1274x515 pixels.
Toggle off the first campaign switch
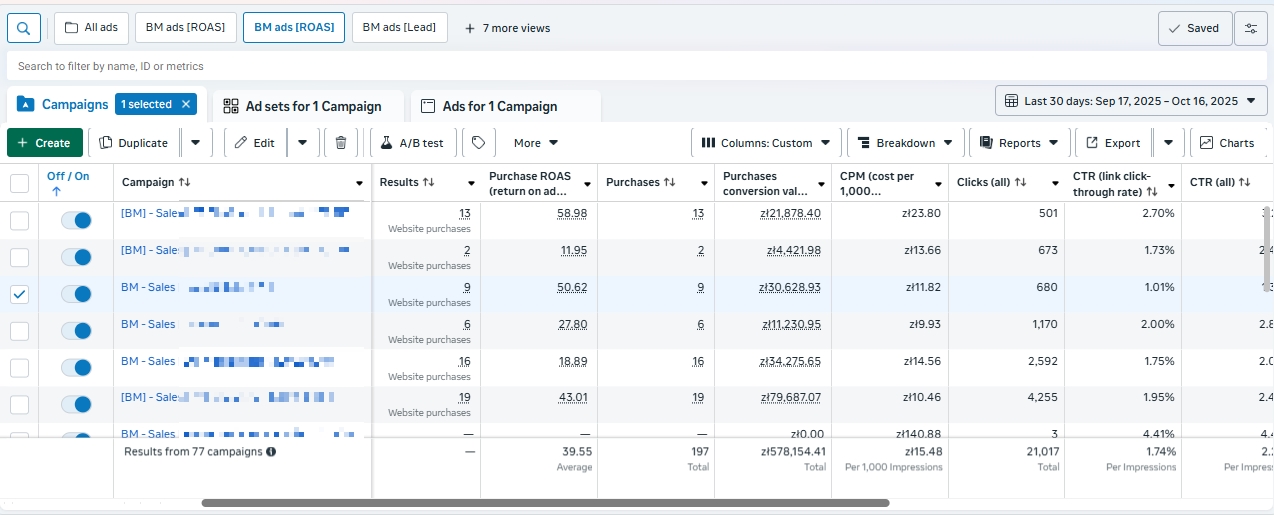tap(76, 220)
